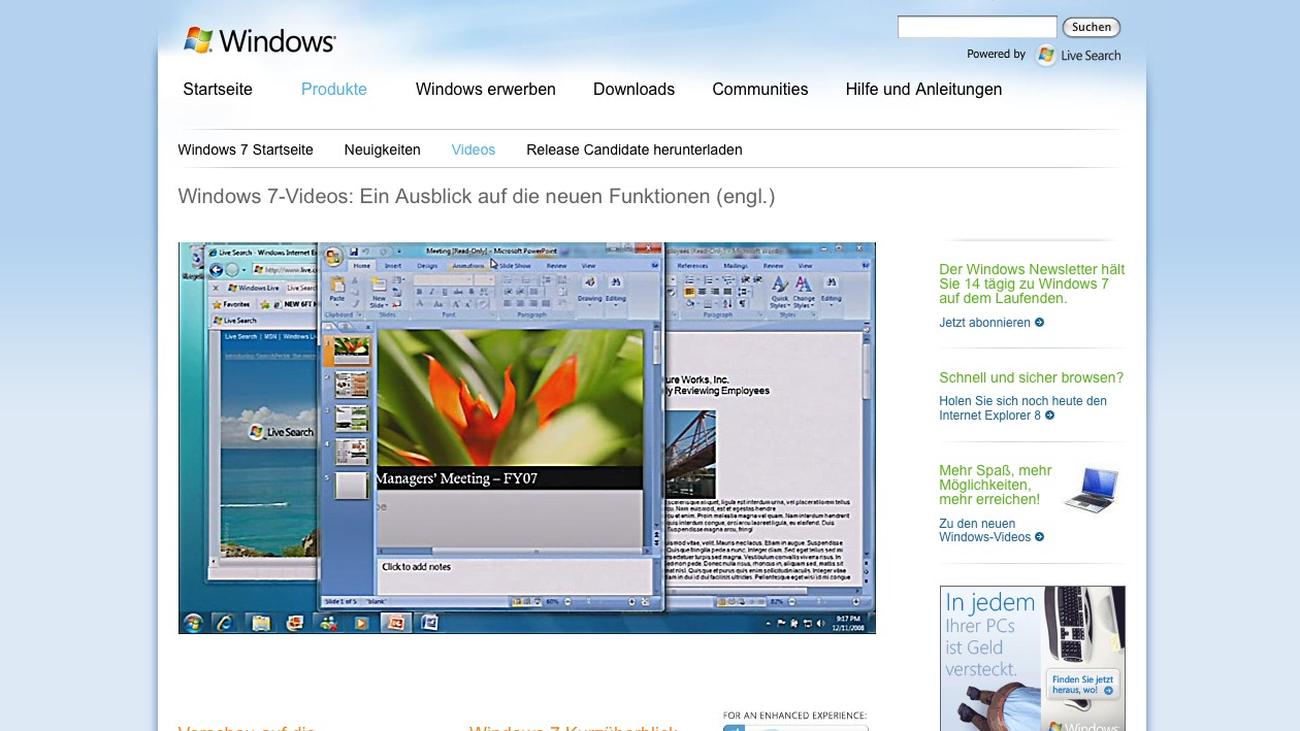Open the Produkte navigation item

click(334, 89)
